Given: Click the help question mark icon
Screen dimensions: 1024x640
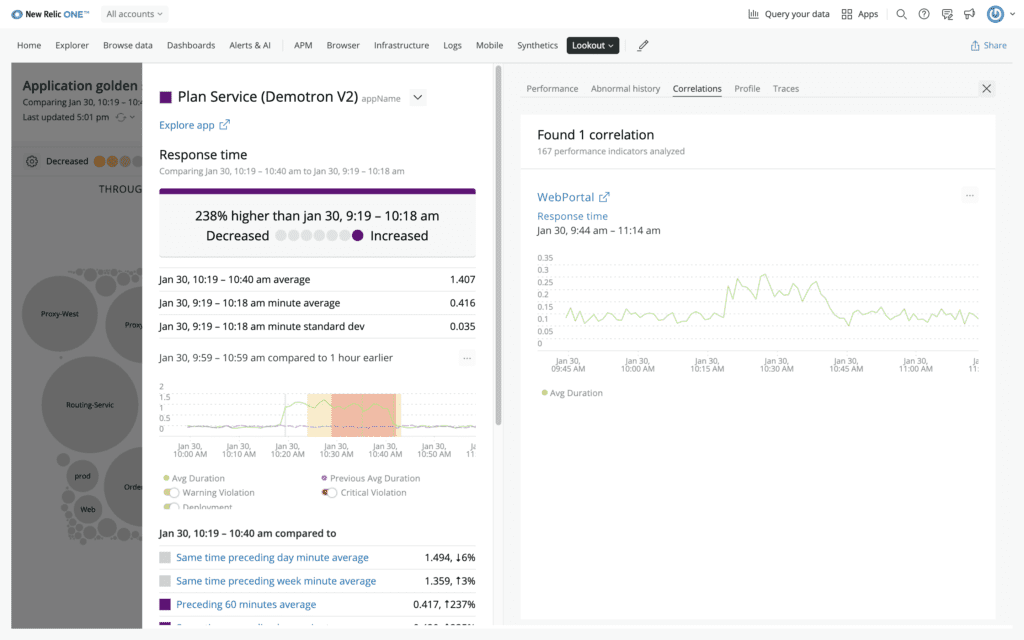Looking at the screenshot, I should (924, 14).
